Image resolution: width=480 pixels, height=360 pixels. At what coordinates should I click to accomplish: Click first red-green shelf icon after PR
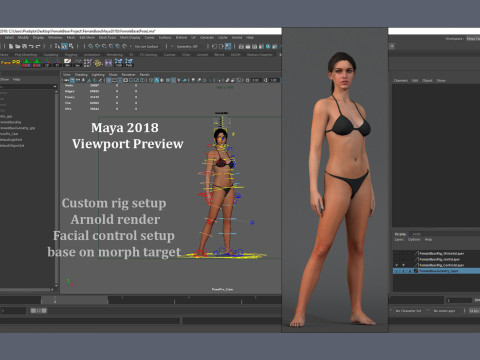click(26, 62)
